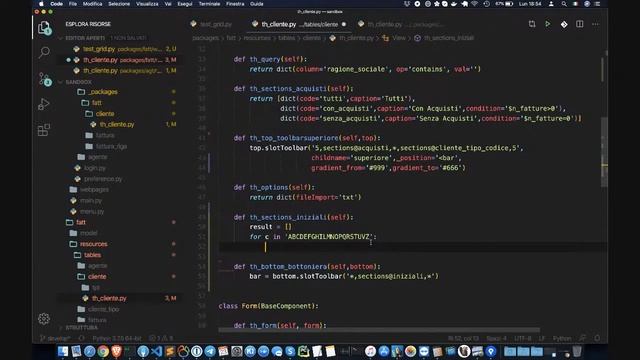Change the Python language mode in status bar
Image resolution: width=640 pixels, height=360 pixels.
(x=562, y=338)
